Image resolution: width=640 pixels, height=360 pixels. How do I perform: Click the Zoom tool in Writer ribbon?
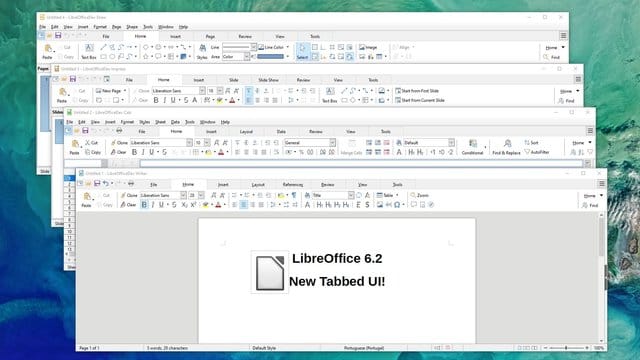point(420,196)
